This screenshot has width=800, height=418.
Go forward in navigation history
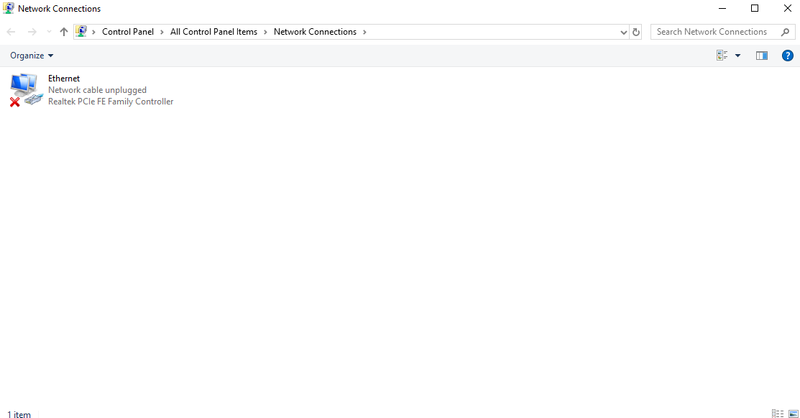[32, 32]
